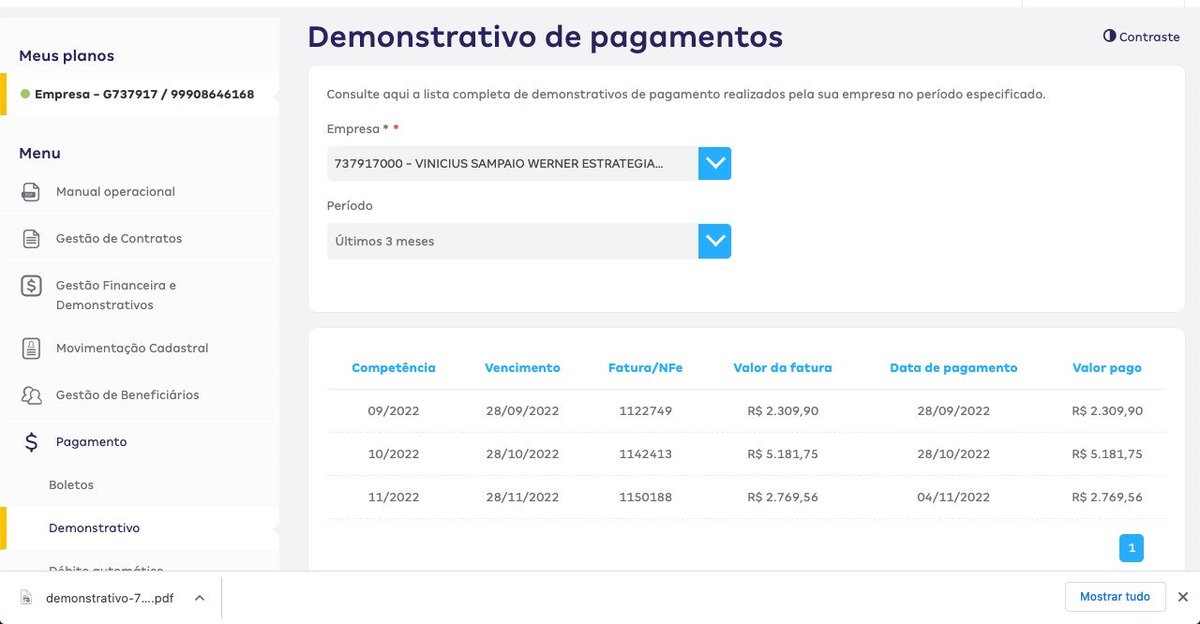The image size is (1200, 624).
Task: Click the Gestão de Contratos document icon
Action: click(31, 239)
